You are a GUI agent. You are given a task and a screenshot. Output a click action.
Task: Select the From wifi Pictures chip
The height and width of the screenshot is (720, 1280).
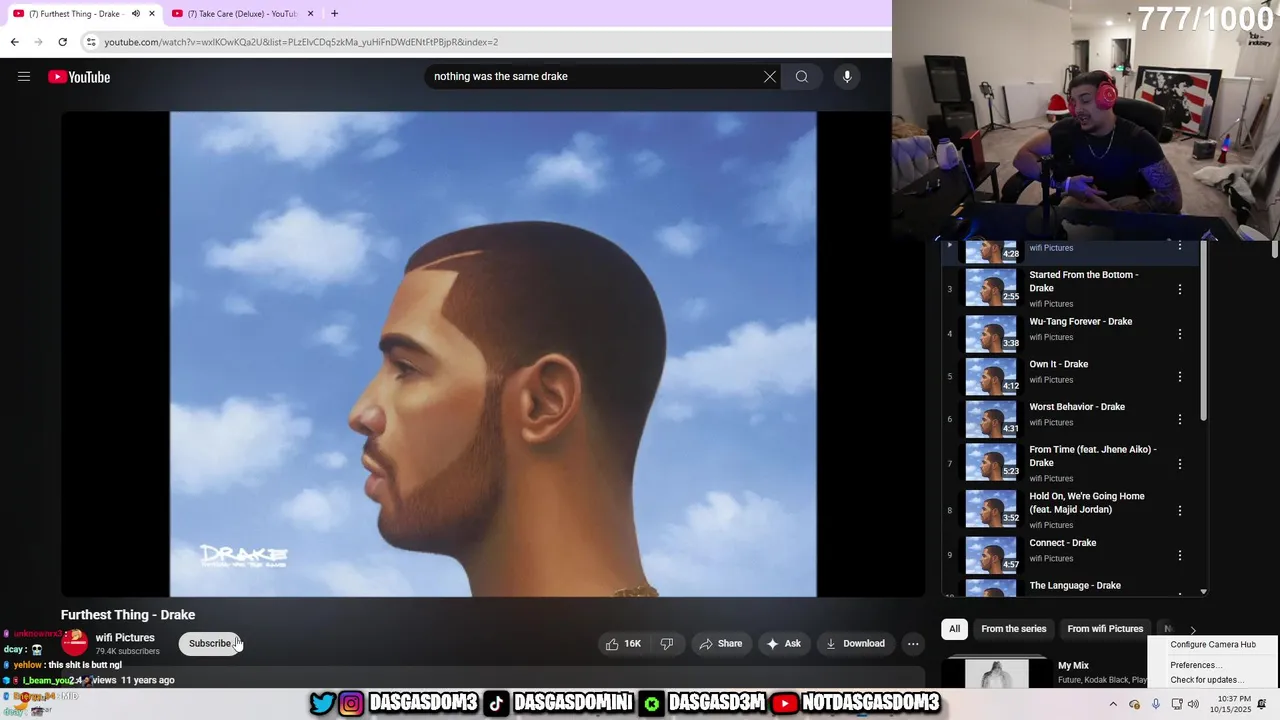click(x=1105, y=629)
